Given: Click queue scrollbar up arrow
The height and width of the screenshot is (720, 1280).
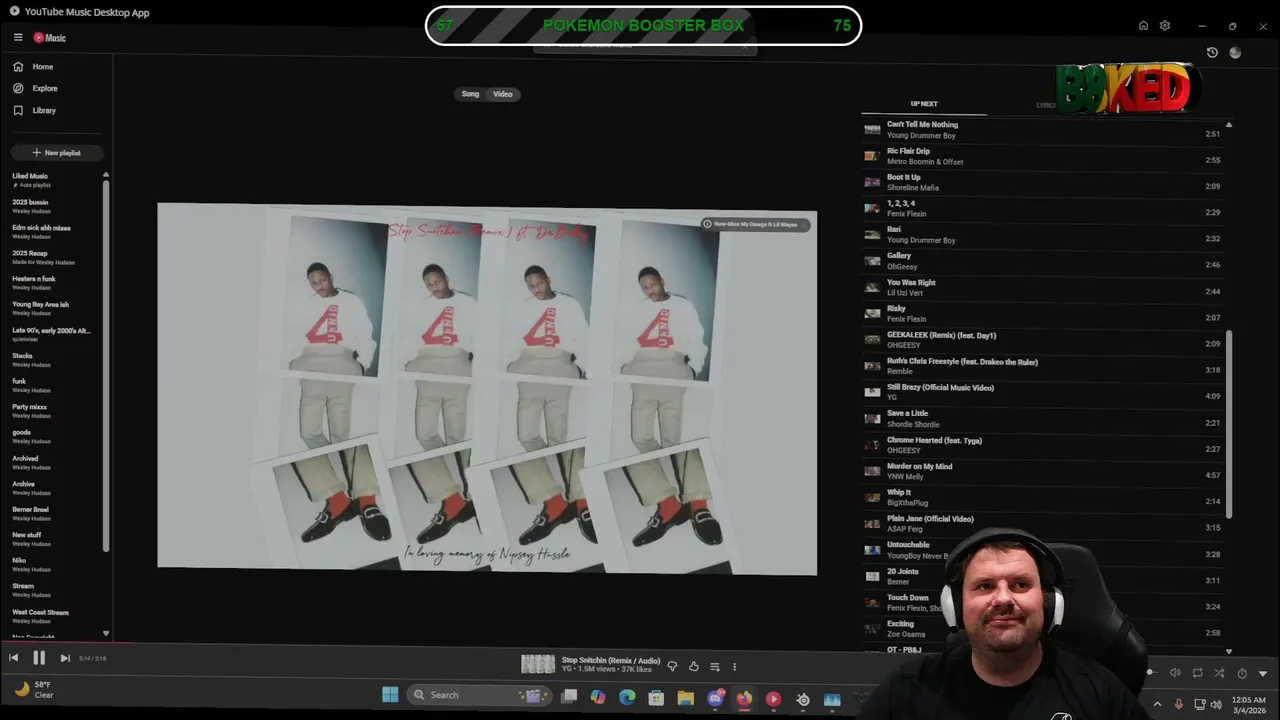Looking at the screenshot, I should [1229, 125].
